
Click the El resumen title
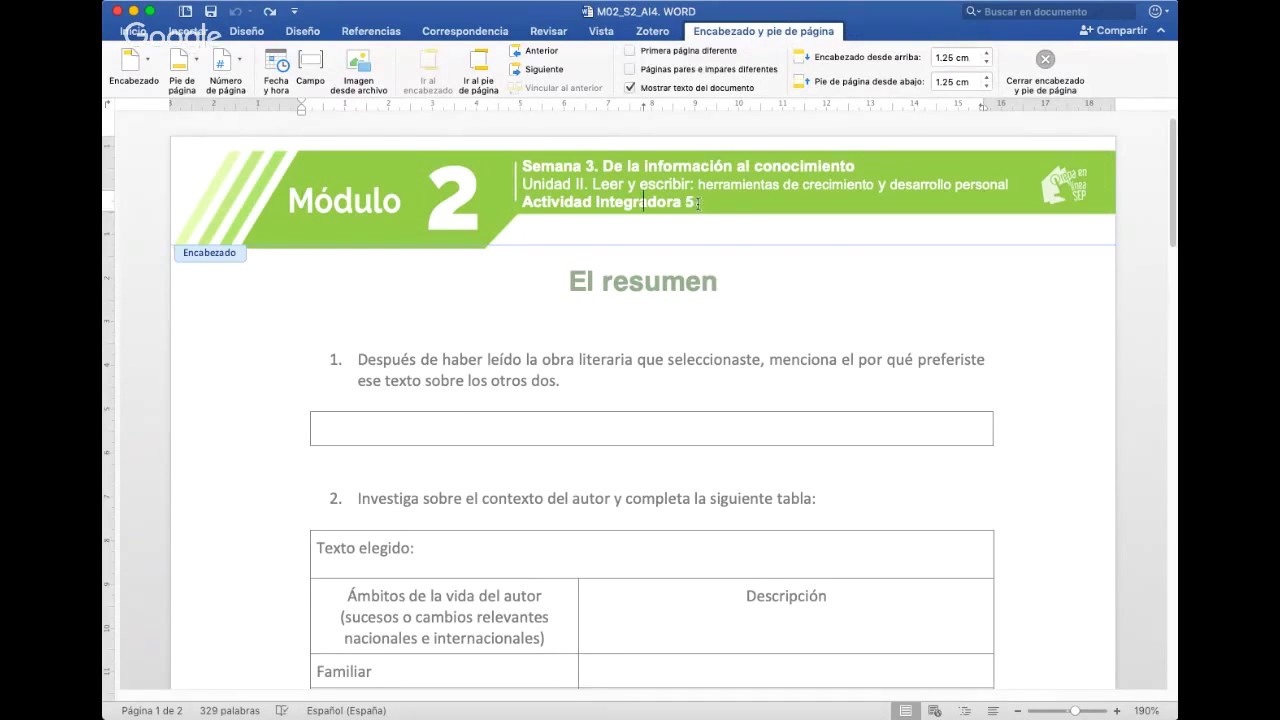point(643,281)
